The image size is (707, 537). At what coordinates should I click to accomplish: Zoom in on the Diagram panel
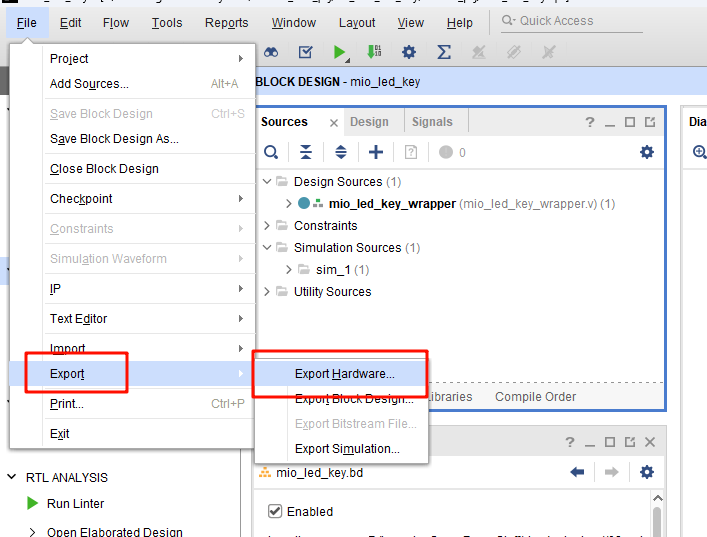(699, 152)
